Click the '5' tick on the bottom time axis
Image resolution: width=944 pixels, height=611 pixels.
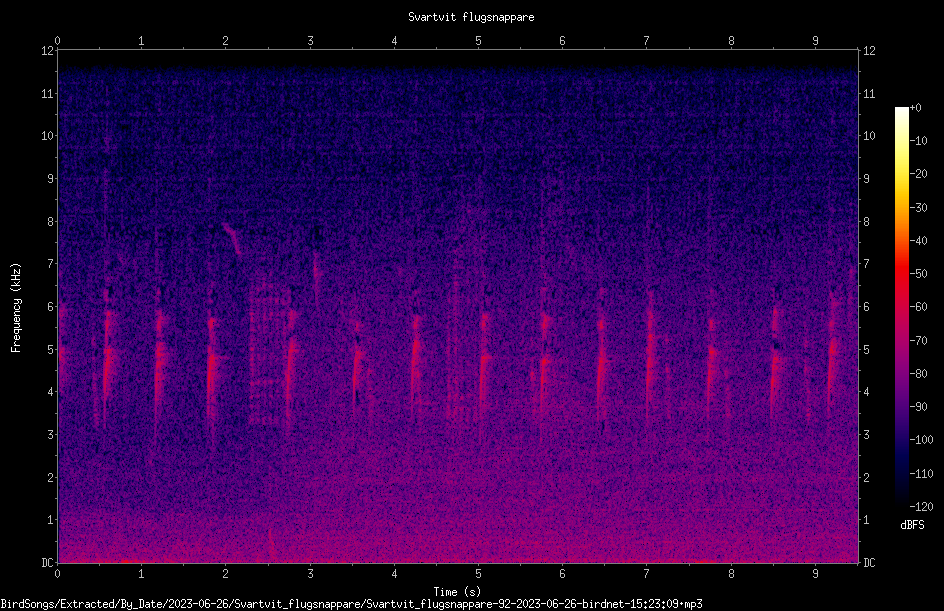click(x=479, y=574)
